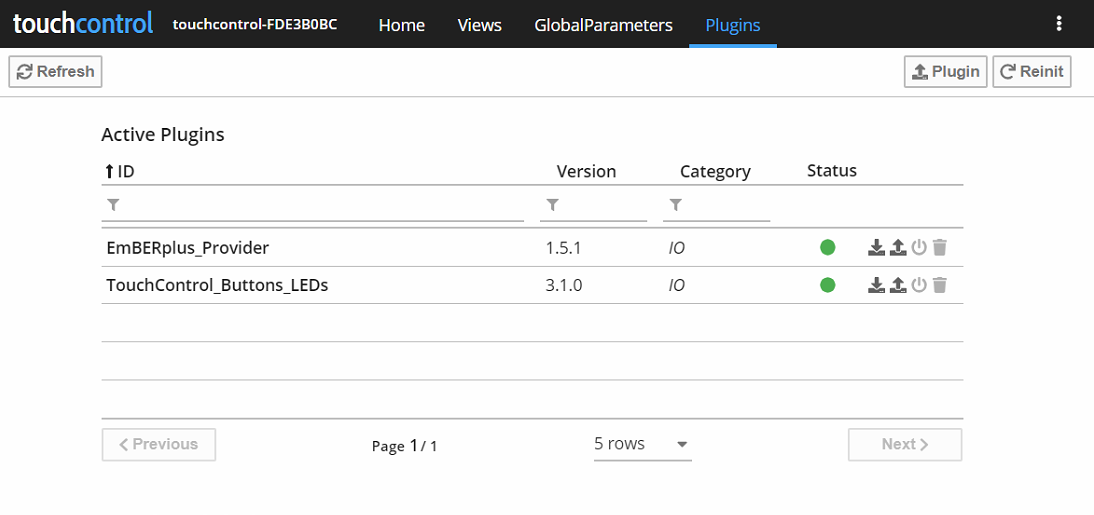Delete the EmBERplus_Provider plugin via trash icon
Viewport: 1094px width, 515px height.
pyautogui.click(x=939, y=248)
